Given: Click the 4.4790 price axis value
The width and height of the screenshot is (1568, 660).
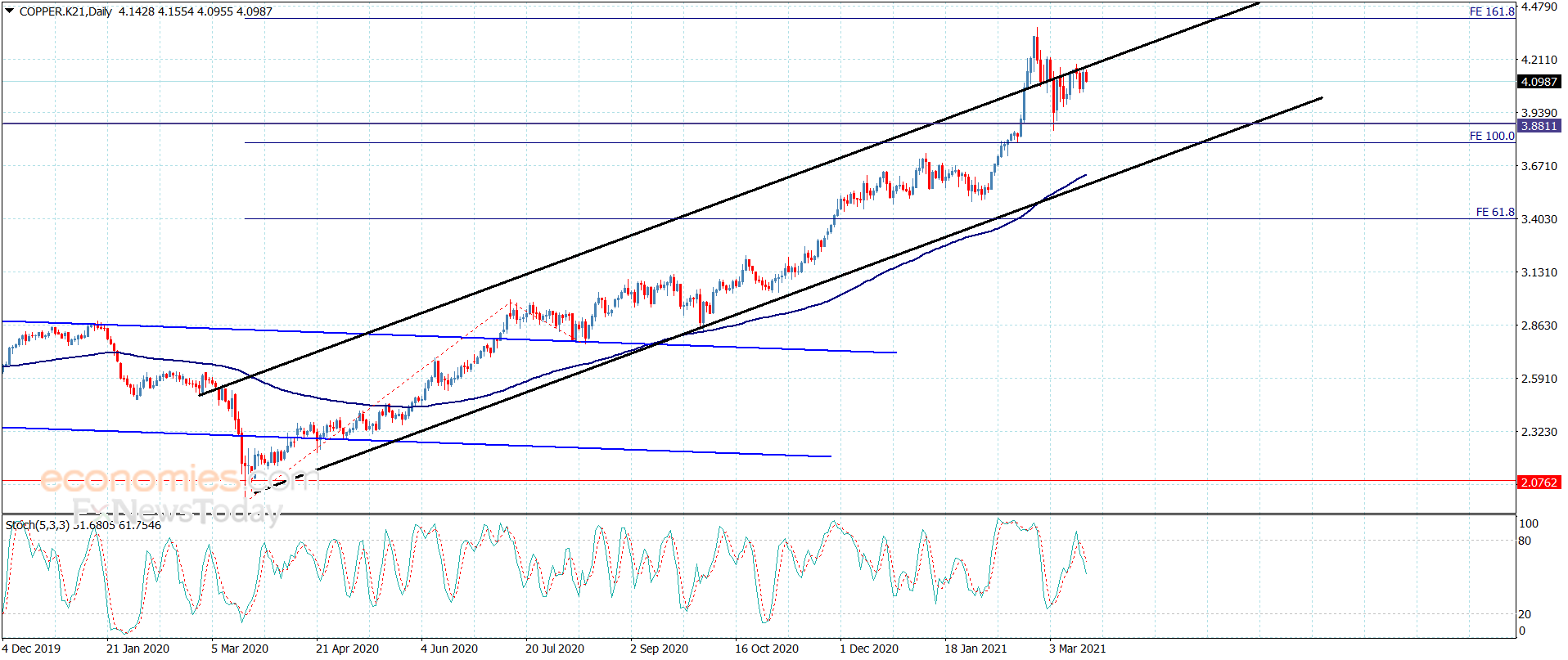Looking at the screenshot, I should point(1539,7).
